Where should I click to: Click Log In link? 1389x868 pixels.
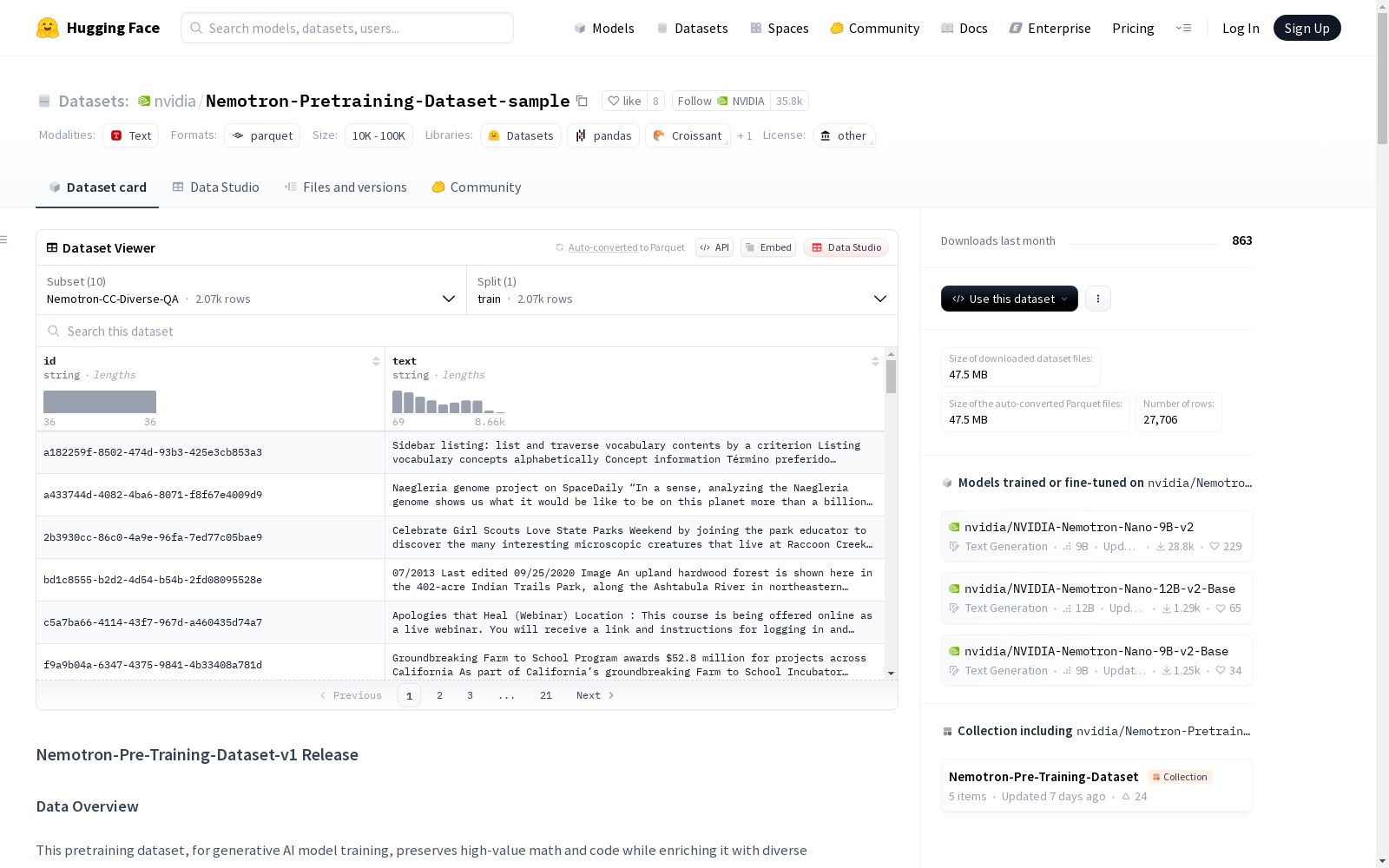(x=1241, y=28)
